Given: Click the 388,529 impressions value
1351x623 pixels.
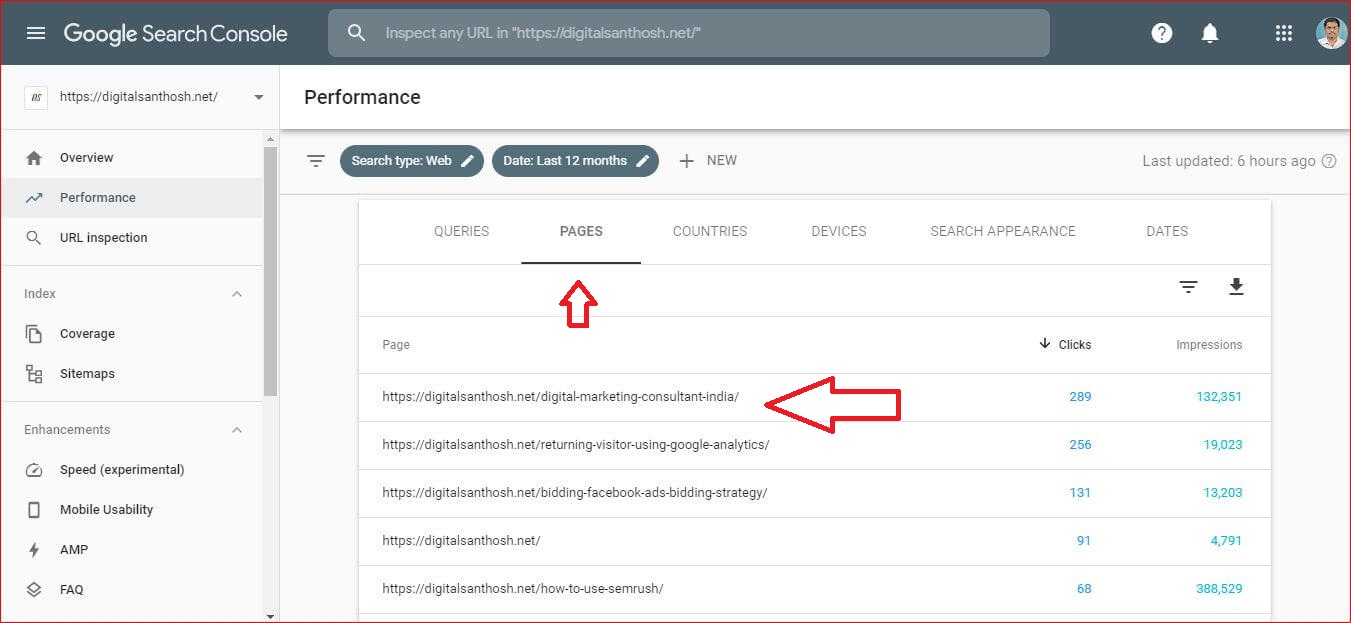Looking at the screenshot, I should [x=1219, y=589].
